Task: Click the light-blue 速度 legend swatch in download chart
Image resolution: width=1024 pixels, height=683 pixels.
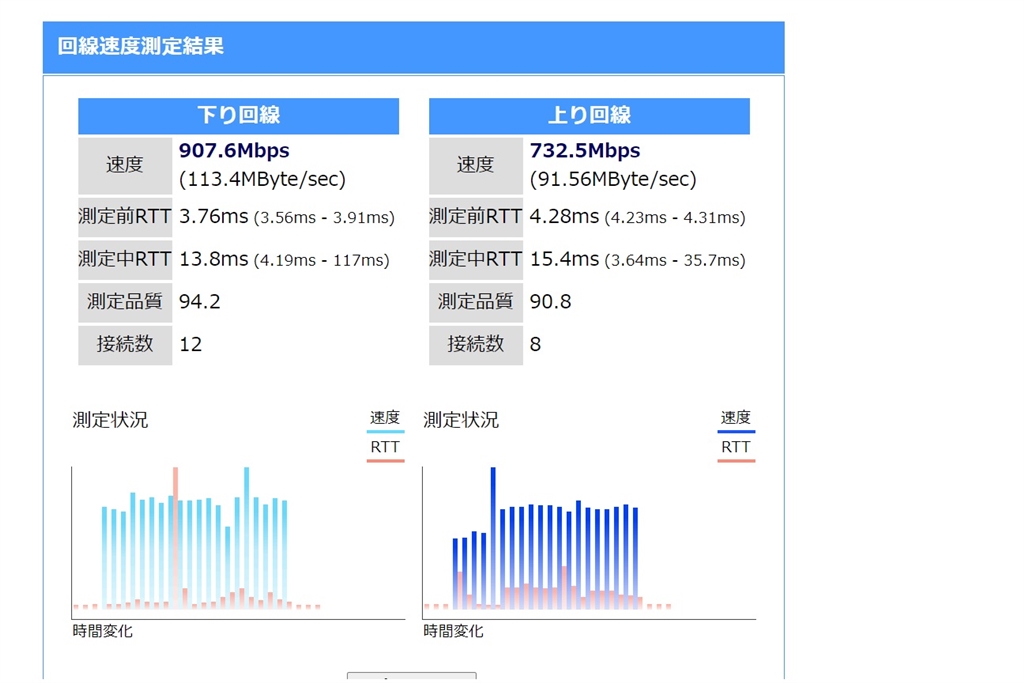Action: 385,432
